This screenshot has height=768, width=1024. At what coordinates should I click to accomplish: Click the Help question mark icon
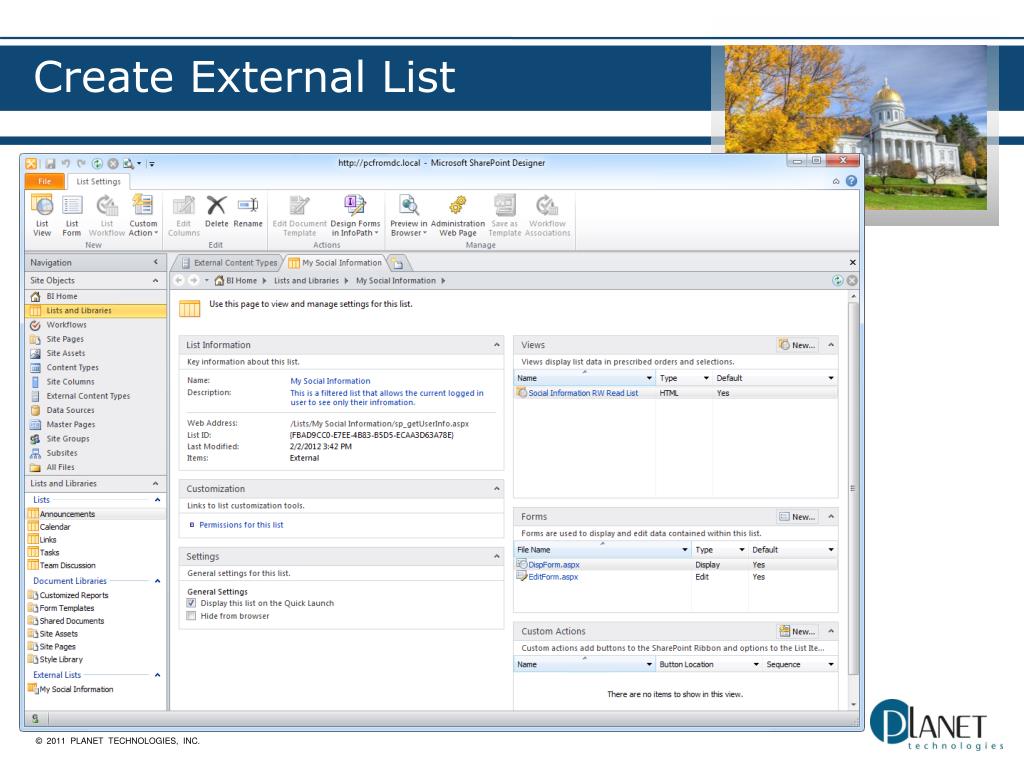tap(851, 181)
